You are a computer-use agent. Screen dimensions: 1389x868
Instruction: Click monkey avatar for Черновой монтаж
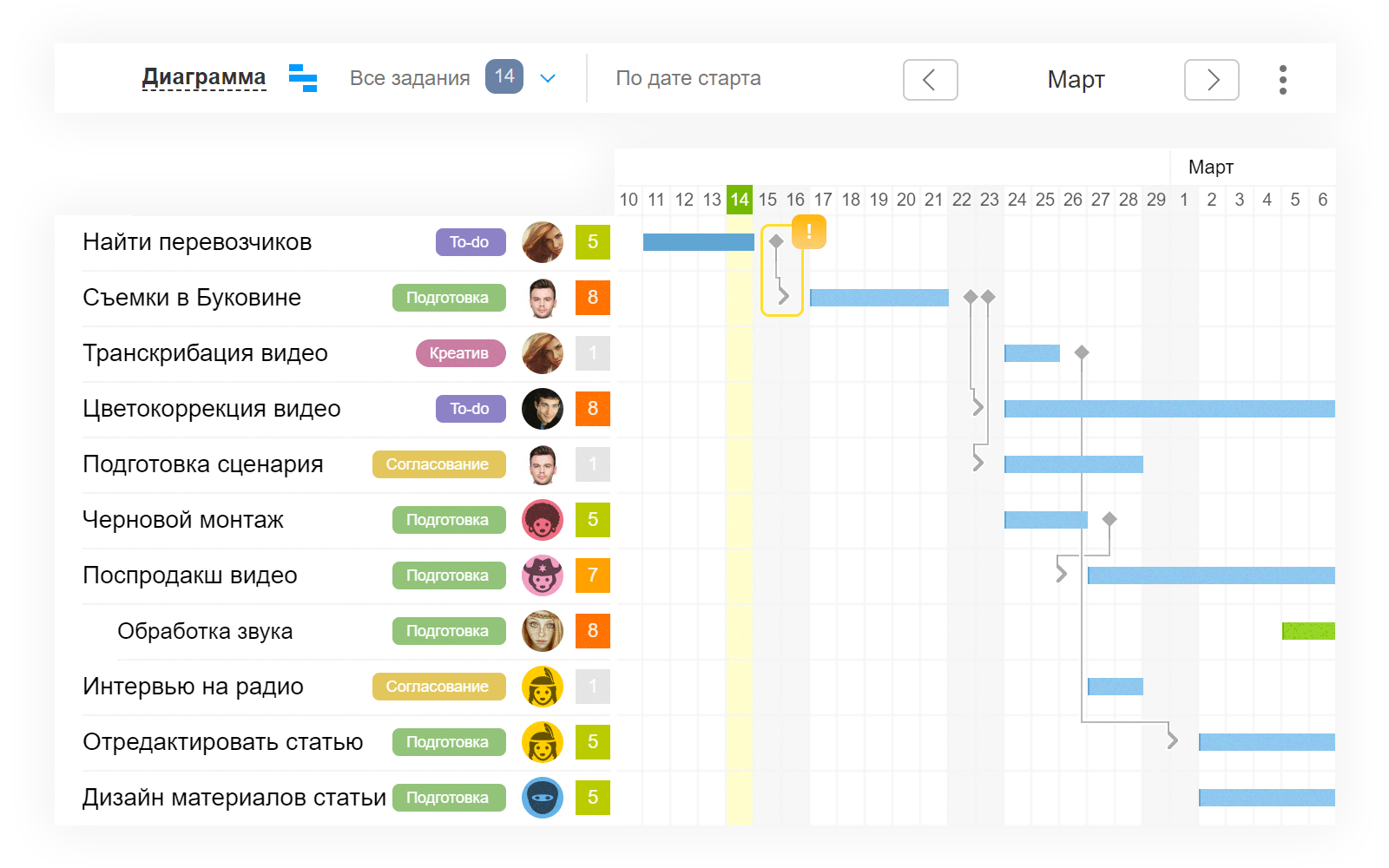click(x=543, y=520)
